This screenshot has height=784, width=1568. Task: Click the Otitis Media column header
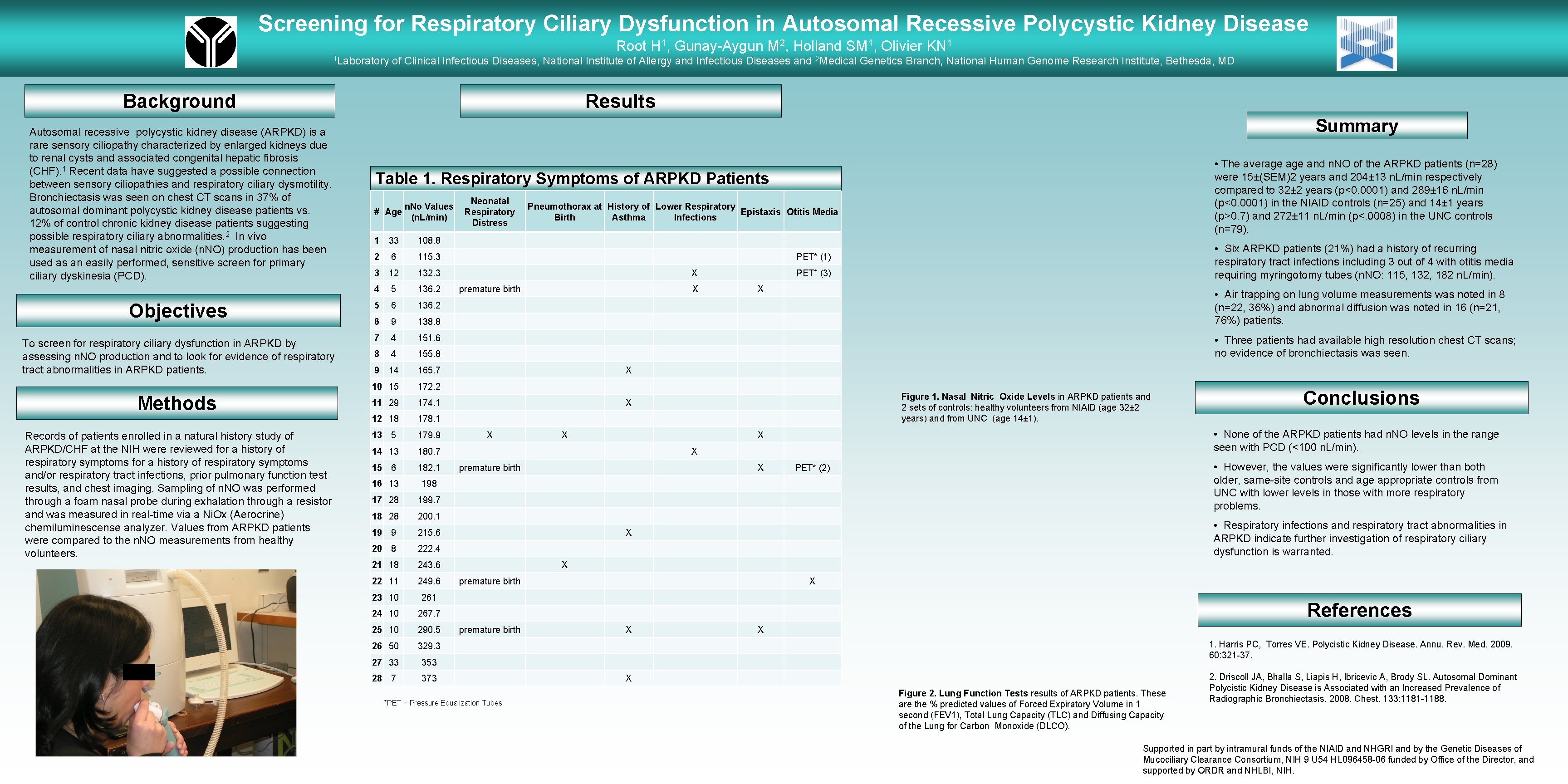812,212
